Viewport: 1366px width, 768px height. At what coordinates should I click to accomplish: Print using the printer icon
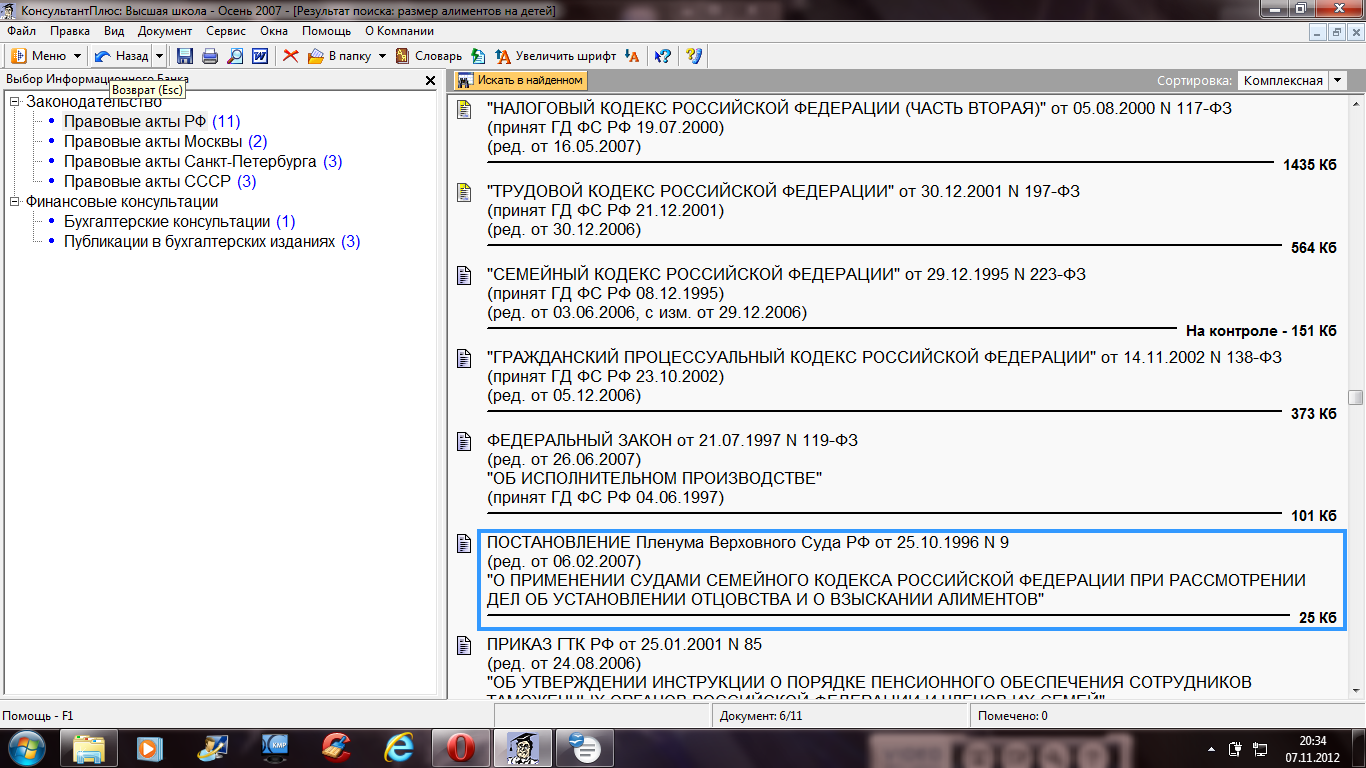[210, 56]
